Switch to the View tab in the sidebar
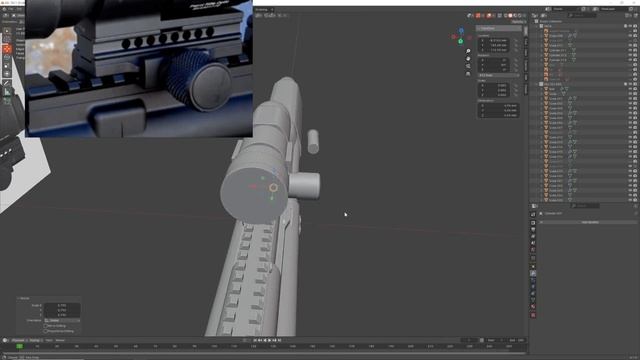 pos(526,53)
